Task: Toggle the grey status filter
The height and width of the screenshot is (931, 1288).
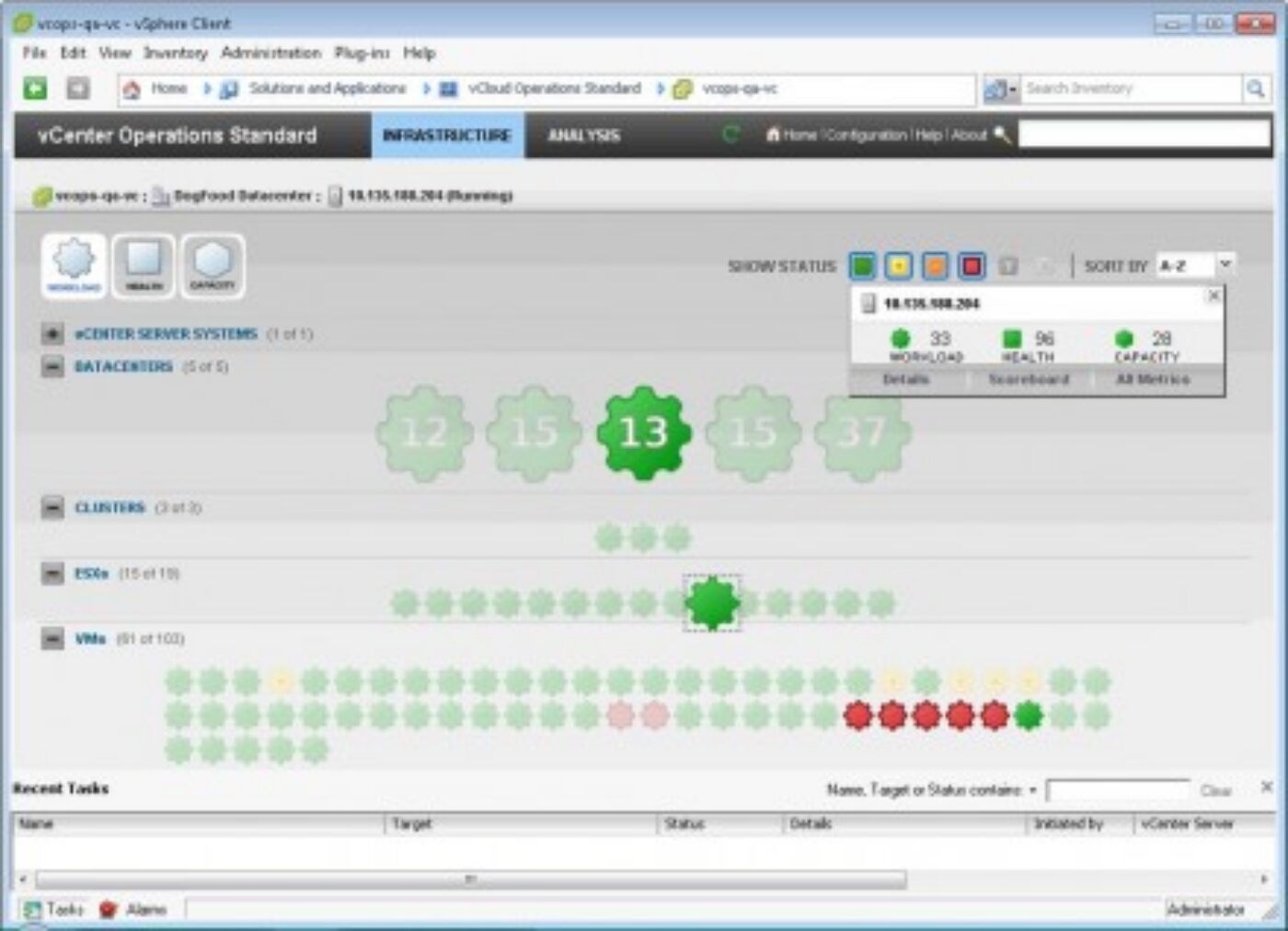Action: click(x=1008, y=266)
